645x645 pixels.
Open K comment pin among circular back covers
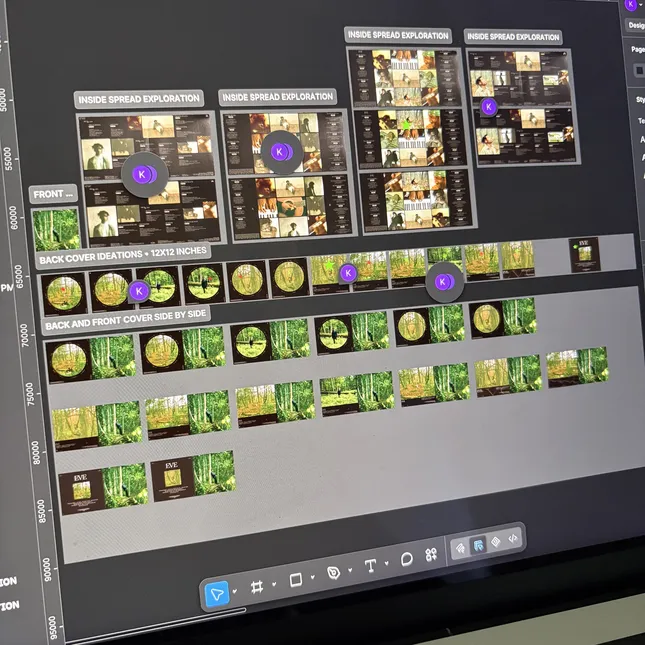tap(139, 291)
